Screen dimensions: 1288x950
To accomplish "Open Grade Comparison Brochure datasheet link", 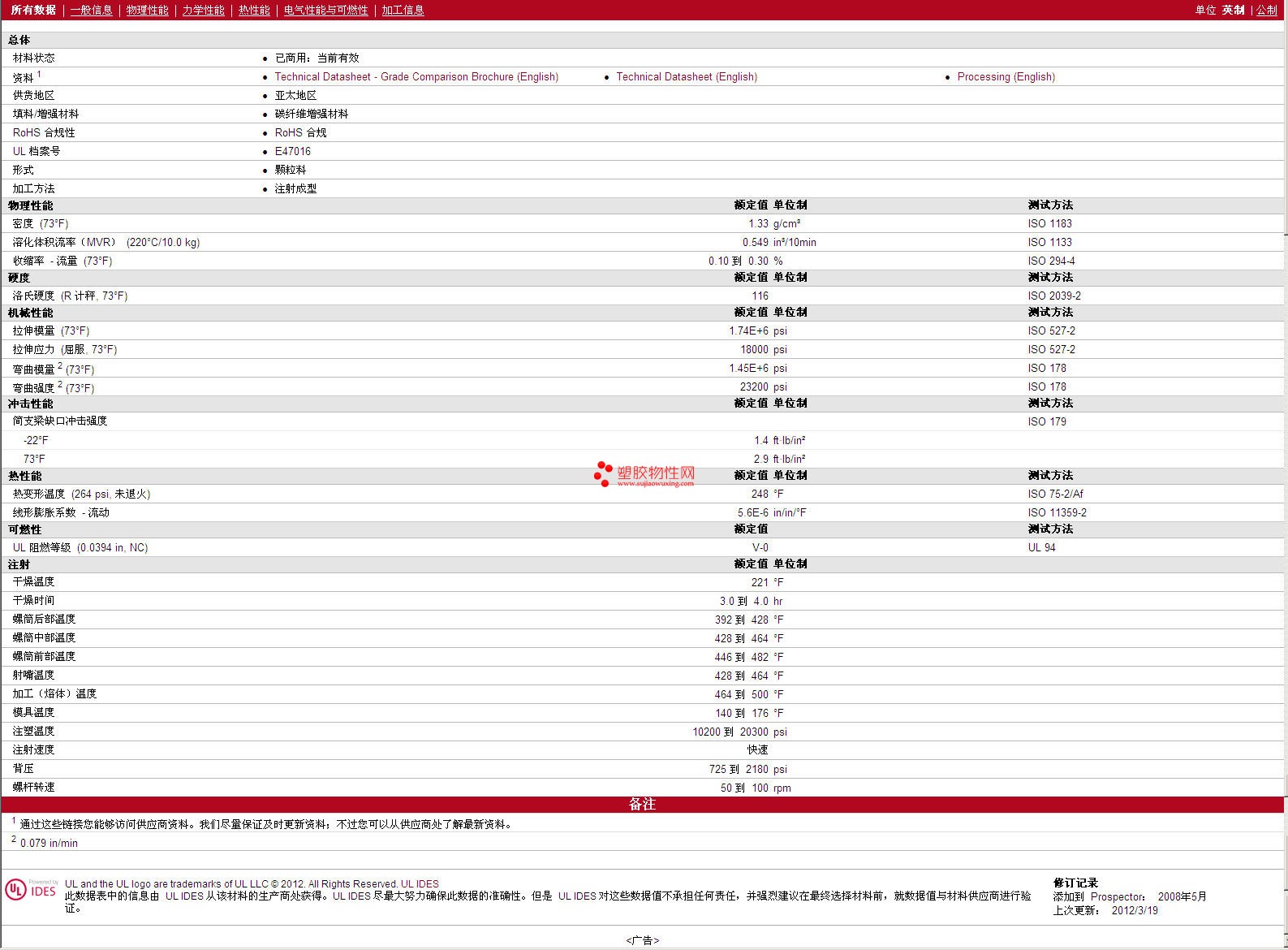I will 416,77.
